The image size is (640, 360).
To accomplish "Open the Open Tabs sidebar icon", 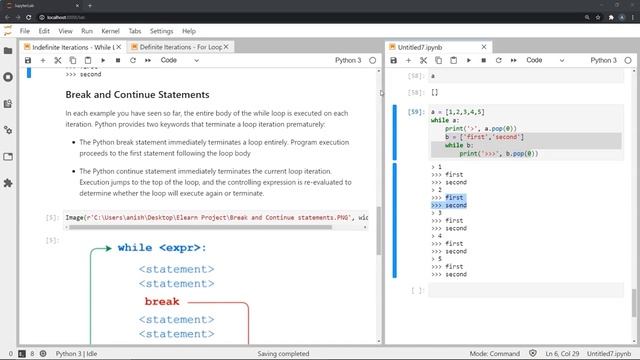I will 8,157.
